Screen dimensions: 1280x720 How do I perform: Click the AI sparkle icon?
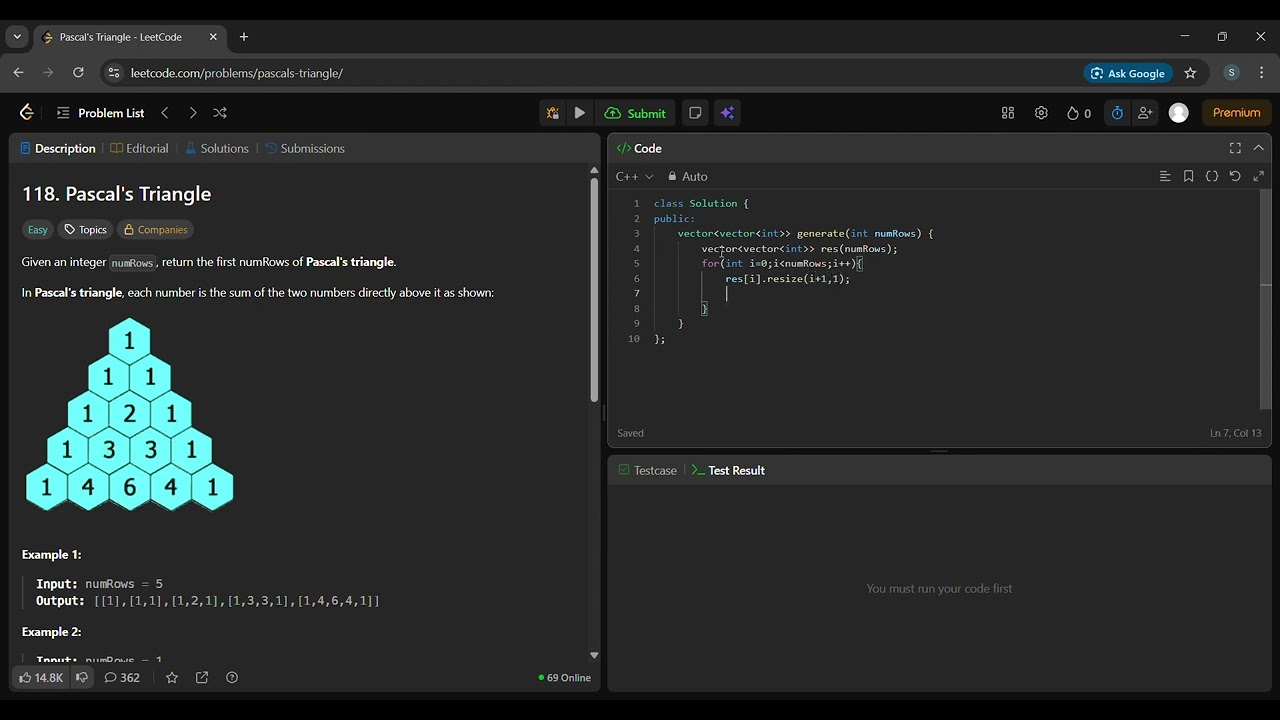[728, 113]
